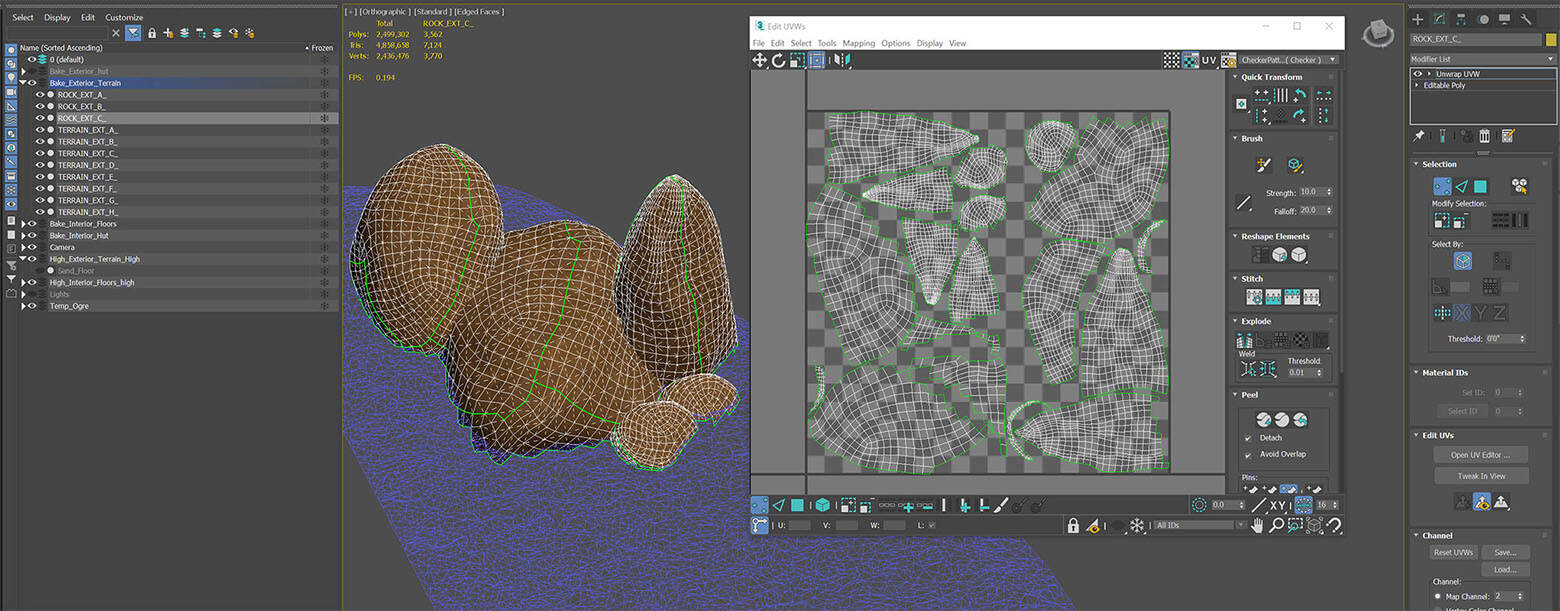Click the Open UV Editor button
The width and height of the screenshot is (1560, 611).
(x=1481, y=454)
